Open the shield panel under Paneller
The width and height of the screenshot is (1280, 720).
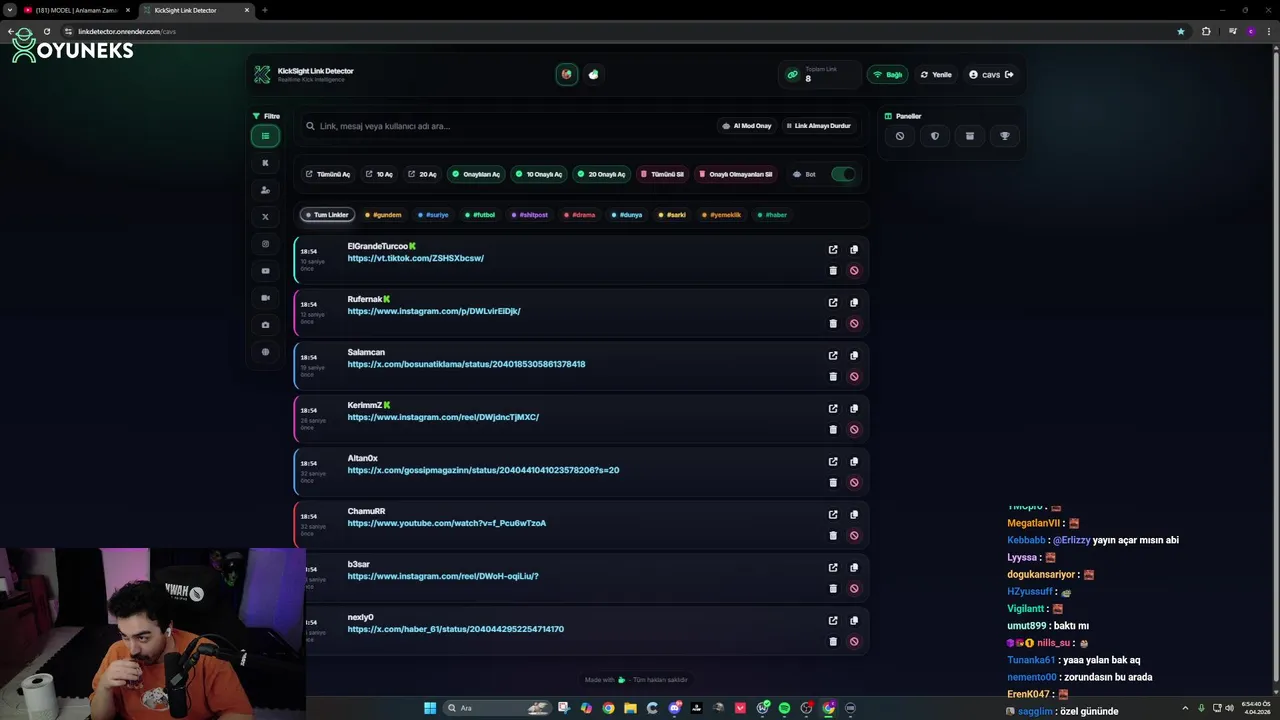pyautogui.click(x=935, y=136)
